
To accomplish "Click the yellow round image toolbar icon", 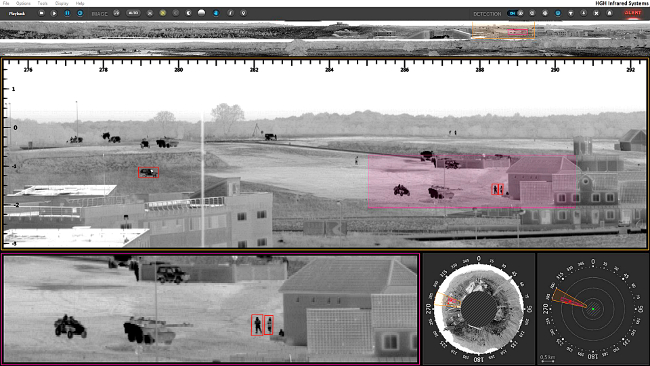I will (x=163, y=13).
